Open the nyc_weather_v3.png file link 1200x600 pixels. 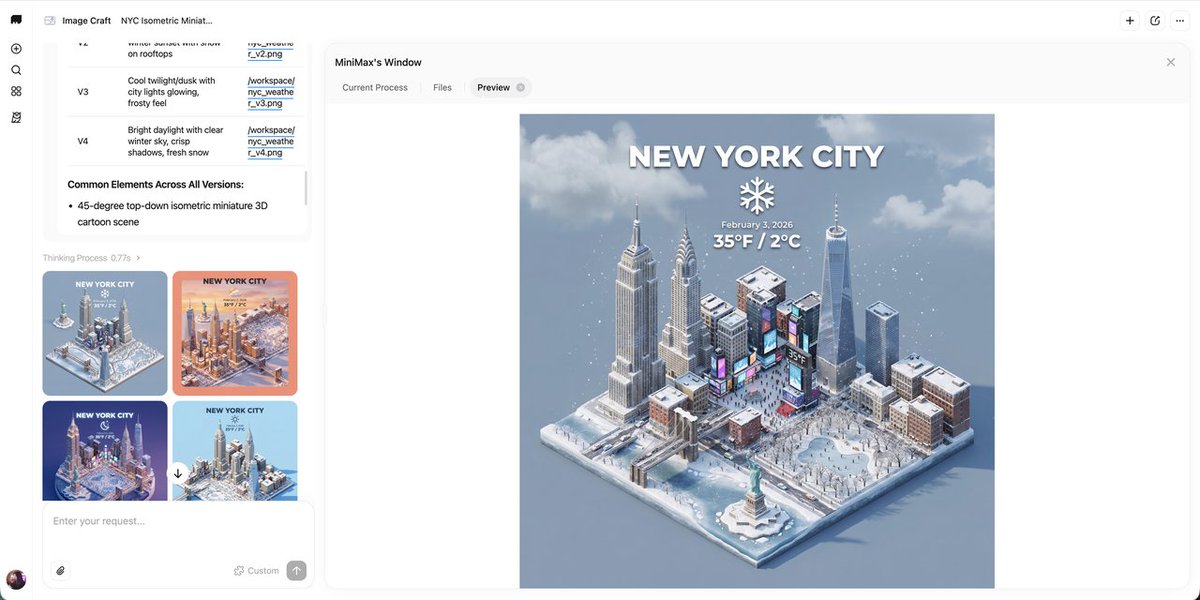point(271,92)
